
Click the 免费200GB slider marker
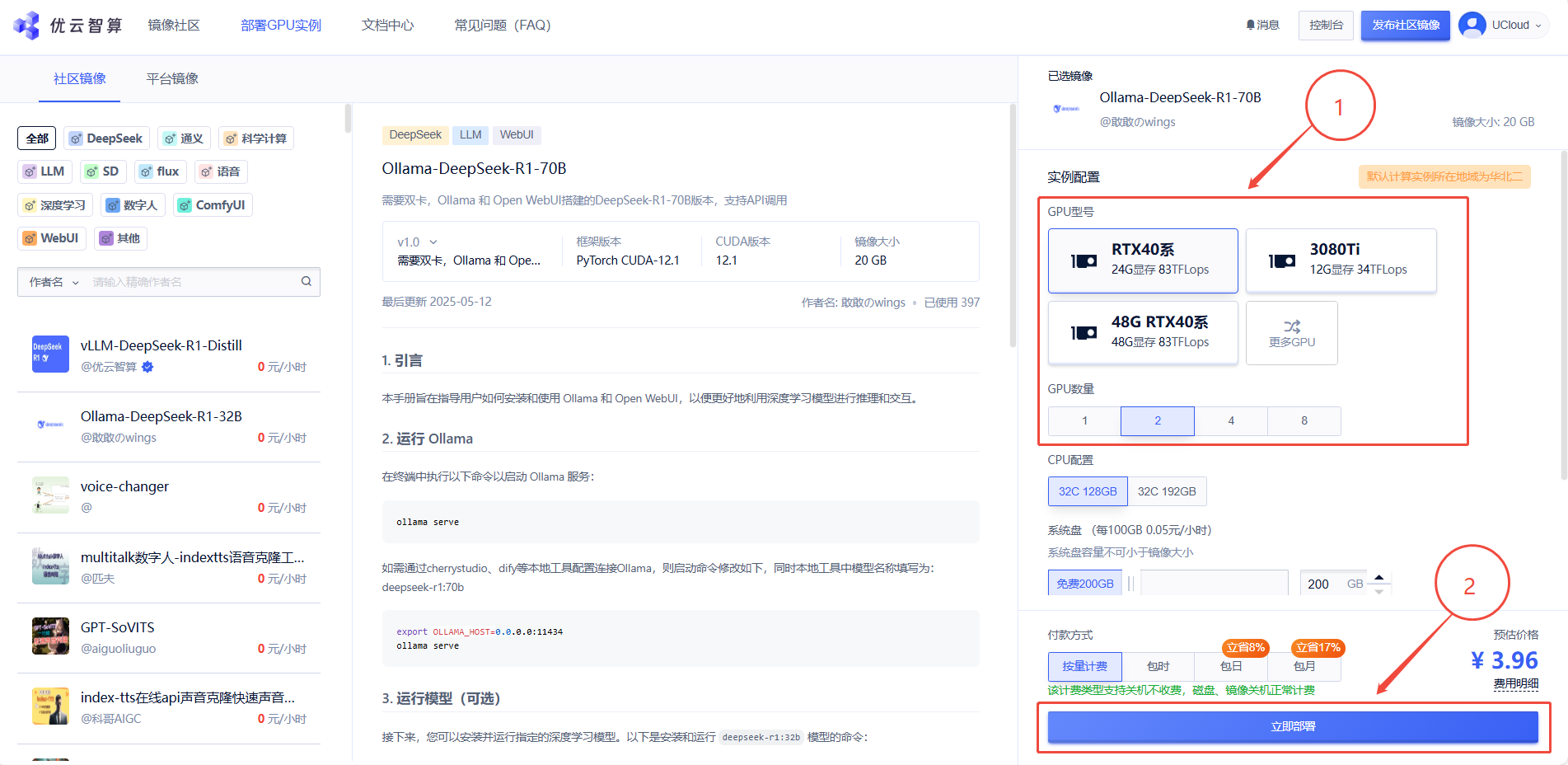click(1085, 584)
